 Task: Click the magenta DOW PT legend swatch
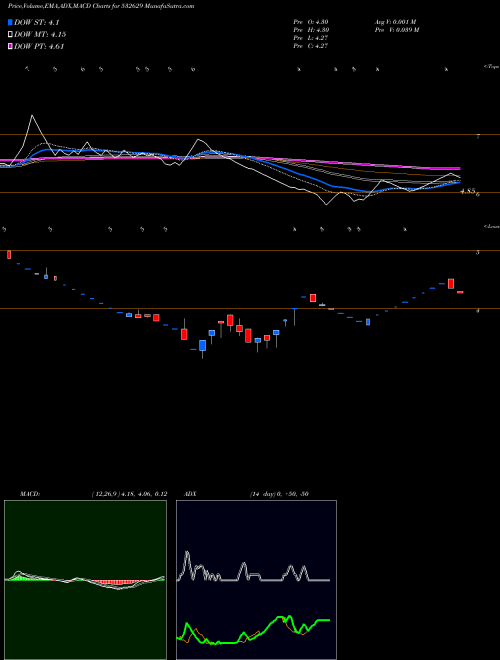click(10, 46)
